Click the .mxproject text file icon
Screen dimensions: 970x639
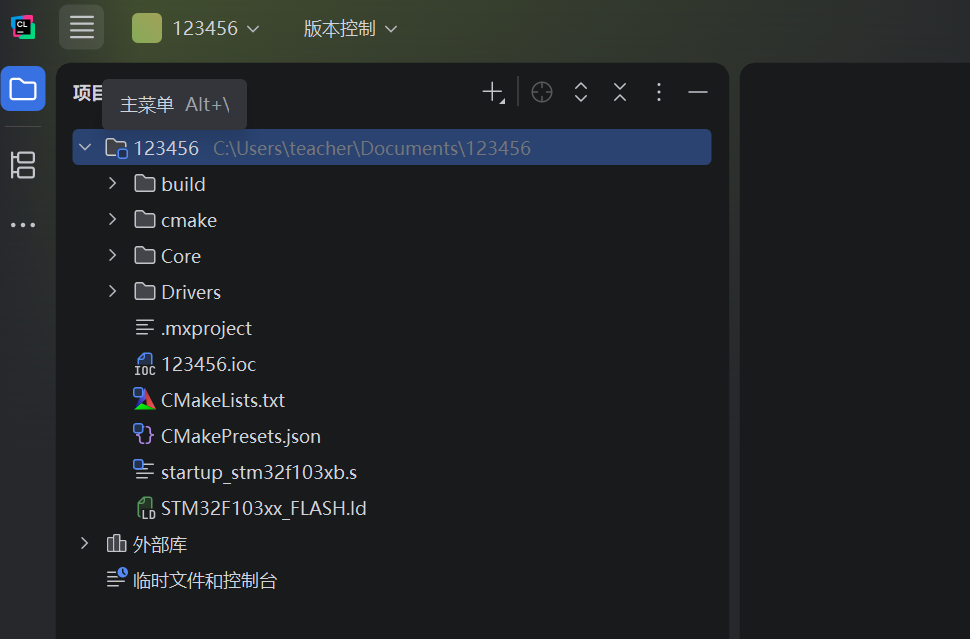tap(144, 327)
